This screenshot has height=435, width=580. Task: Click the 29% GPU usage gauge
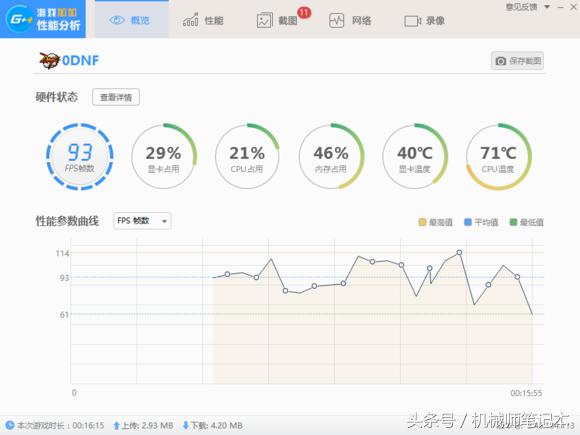(x=163, y=157)
